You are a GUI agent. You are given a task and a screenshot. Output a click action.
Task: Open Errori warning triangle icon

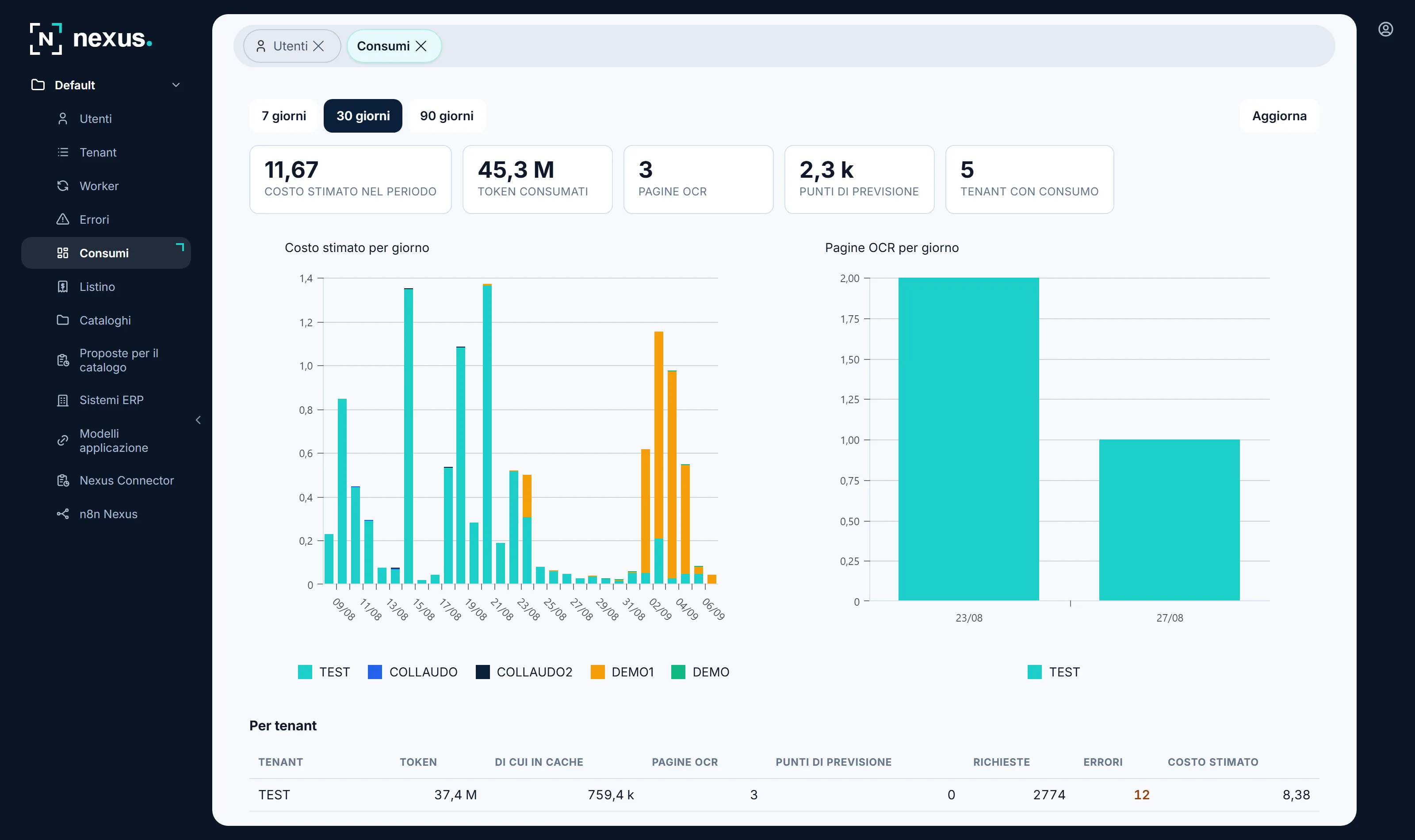pyautogui.click(x=63, y=219)
